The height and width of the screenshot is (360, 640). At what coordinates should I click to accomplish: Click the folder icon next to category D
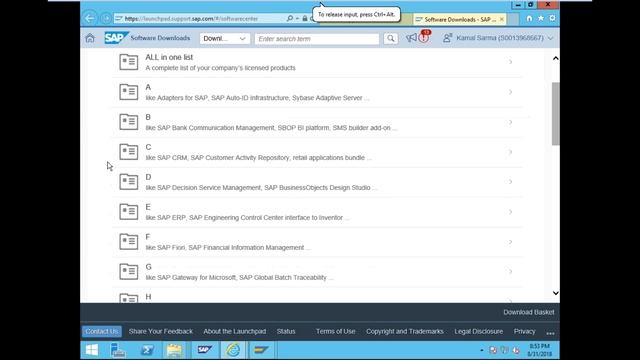[x=129, y=182]
